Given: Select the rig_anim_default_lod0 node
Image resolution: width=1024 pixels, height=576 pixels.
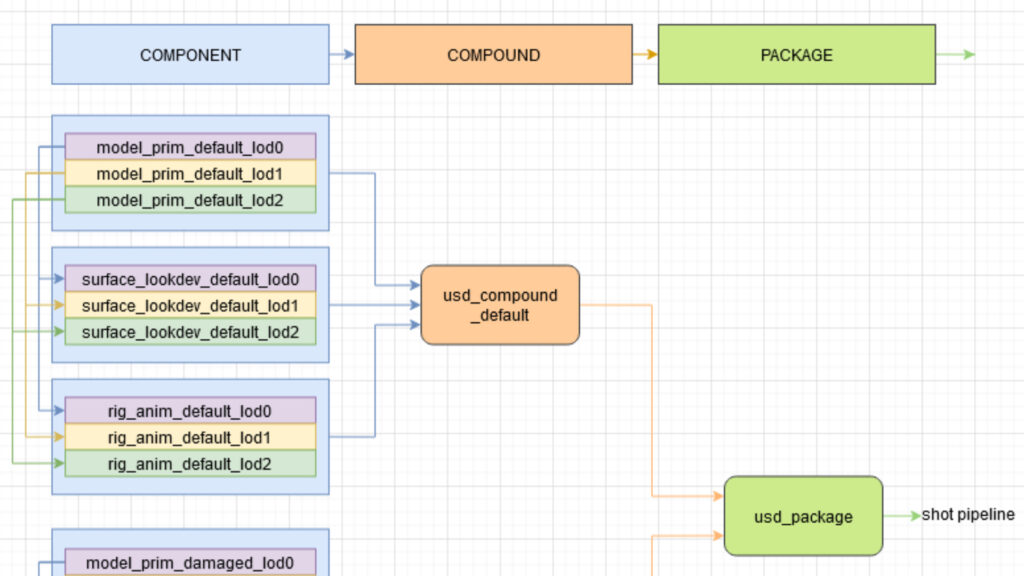Looking at the screenshot, I should (190, 410).
